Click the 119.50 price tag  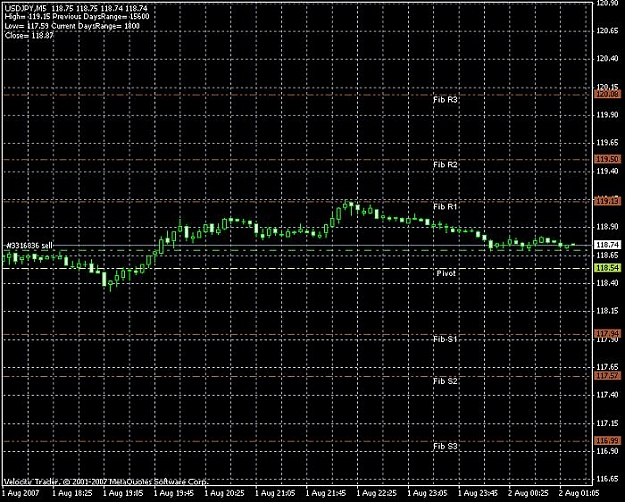pos(607,159)
